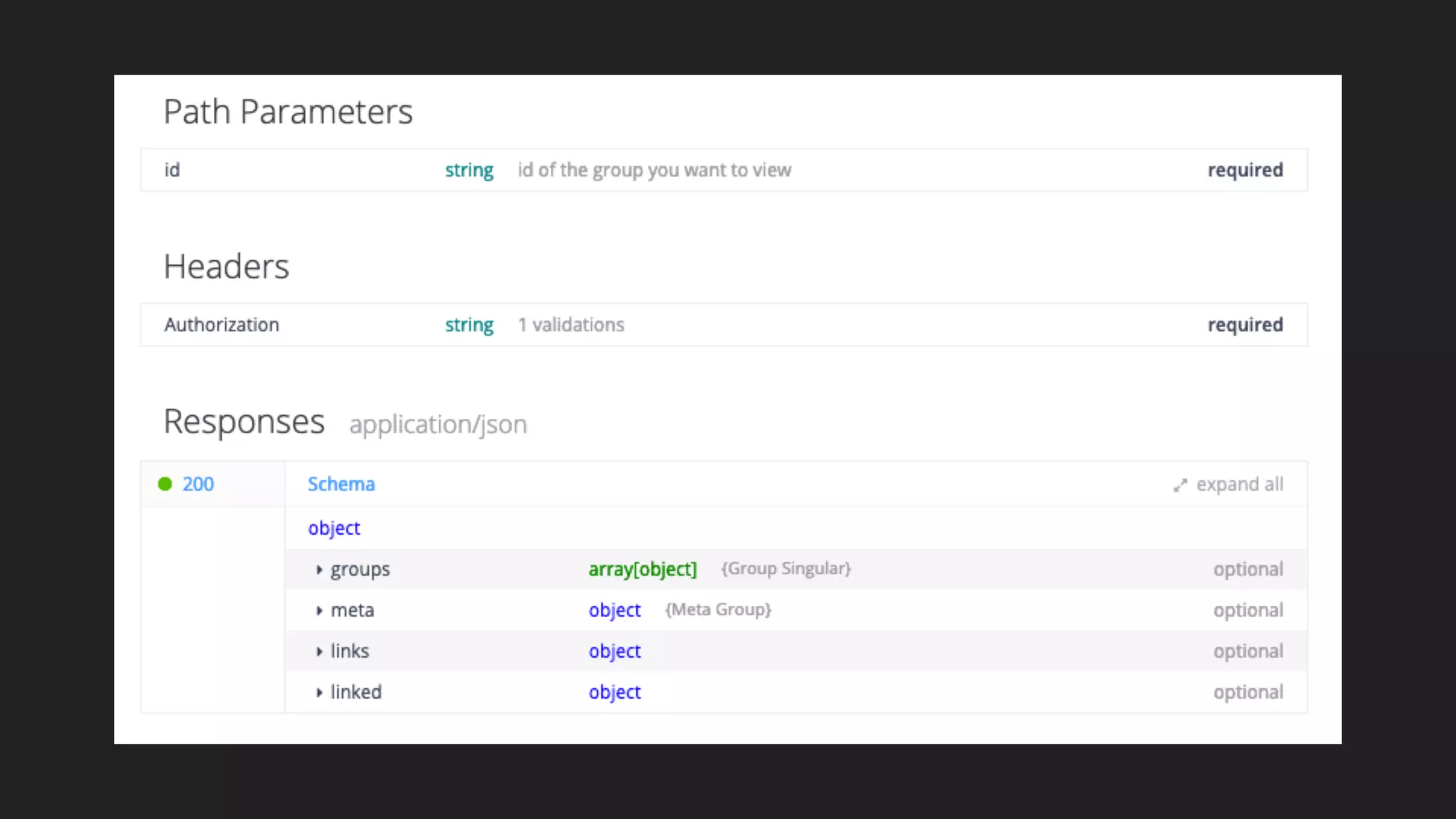Viewport: 1456px width, 819px height.
Task: Expand the meta property triangle
Action: tap(319, 611)
